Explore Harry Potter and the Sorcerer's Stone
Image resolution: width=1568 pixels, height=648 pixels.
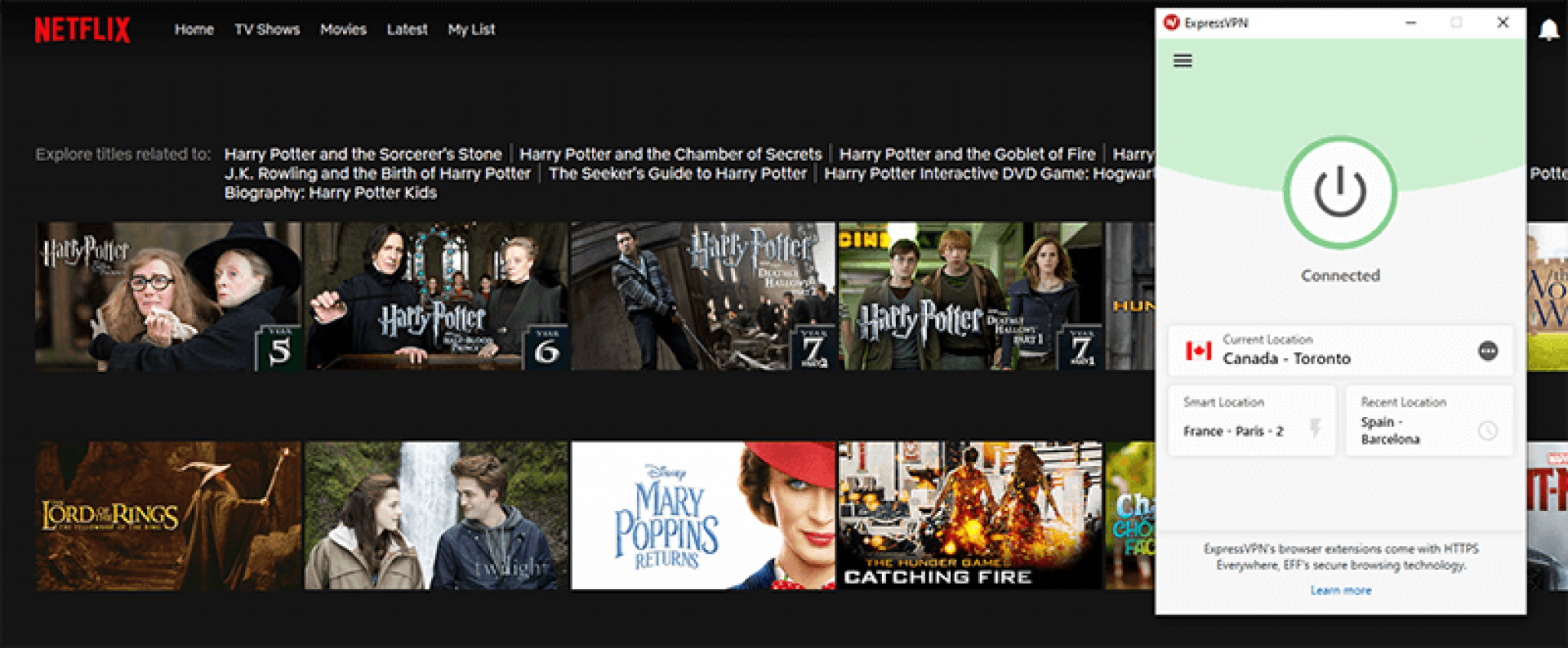pyautogui.click(x=363, y=154)
